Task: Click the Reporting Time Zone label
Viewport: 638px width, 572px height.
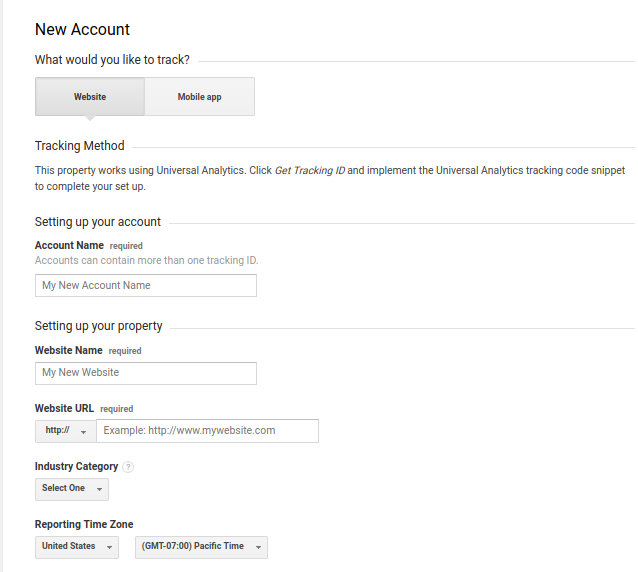Action: tap(84, 524)
